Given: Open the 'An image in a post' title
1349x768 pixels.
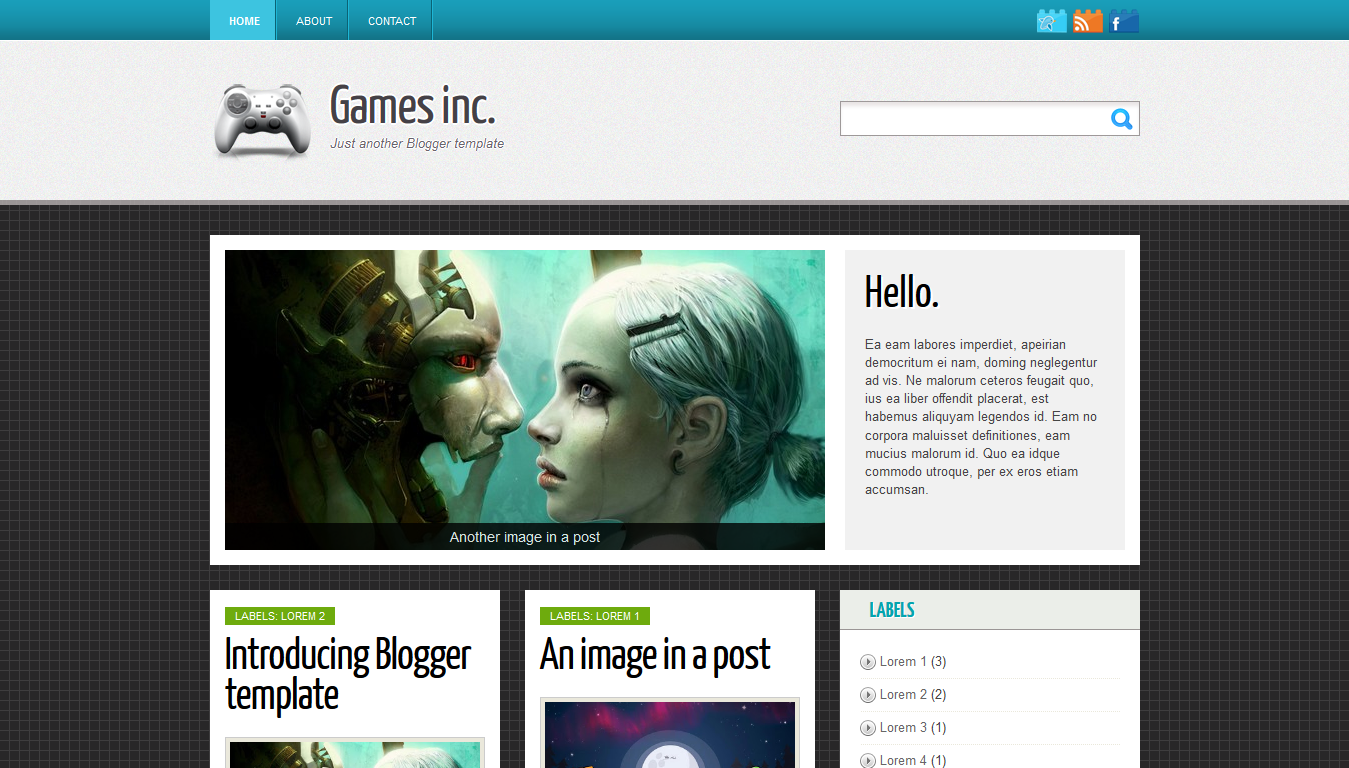Looking at the screenshot, I should pyautogui.click(x=655, y=656).
